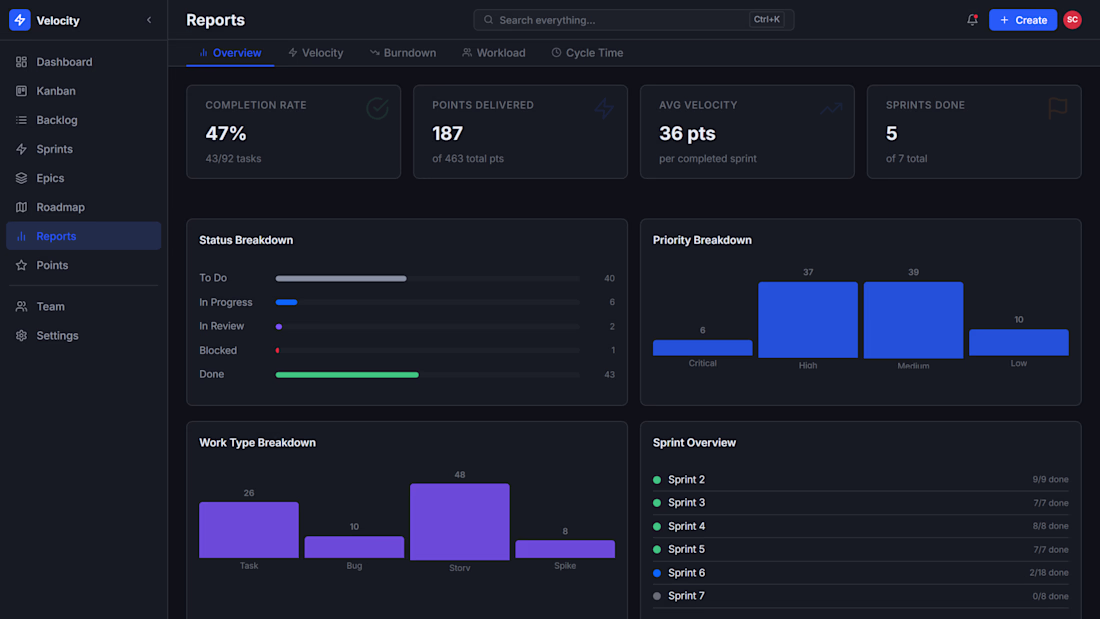
Task: Select the Sprint 6 row
Action: pyautogui.click(x=861, y=573)
